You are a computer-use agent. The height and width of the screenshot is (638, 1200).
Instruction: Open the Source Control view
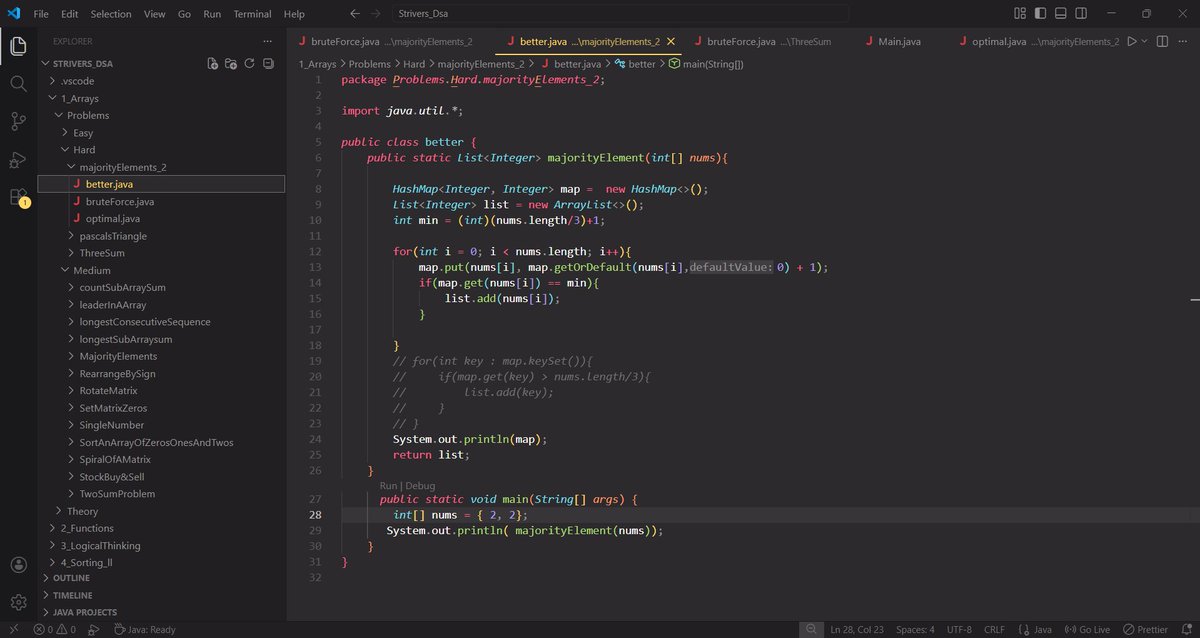(x=18, y=122)
